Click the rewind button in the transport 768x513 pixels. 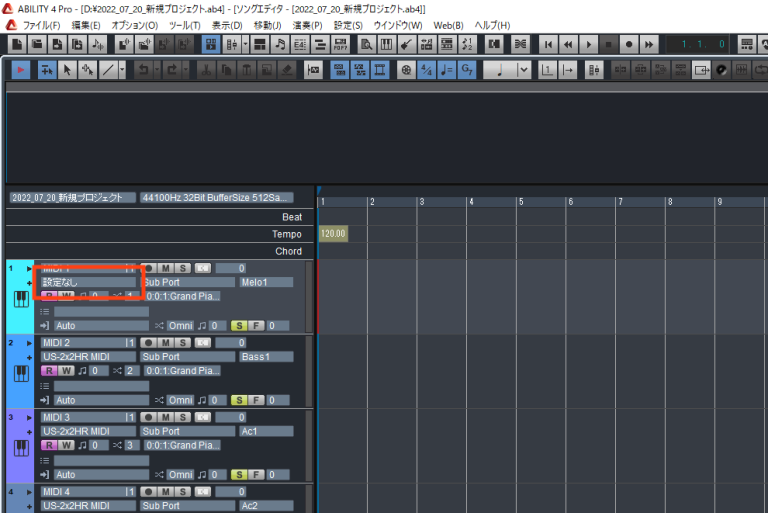point(568,44)
